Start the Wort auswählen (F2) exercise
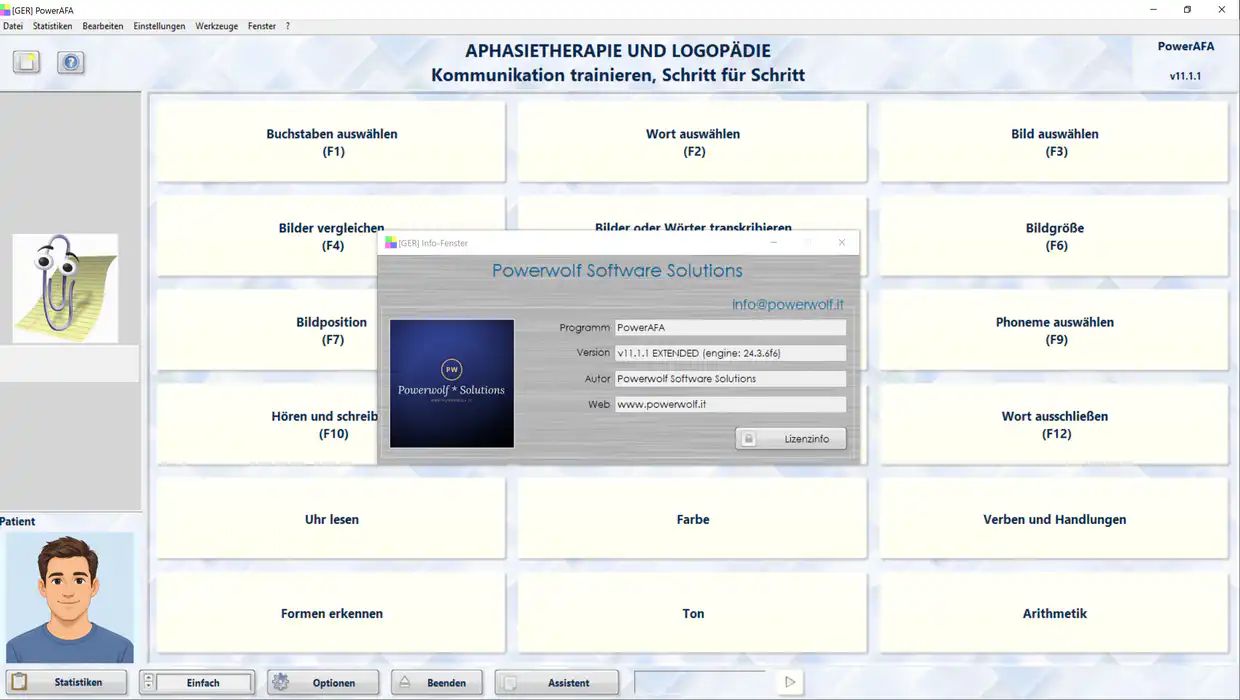This screenshot has height=700, width=1240. click(692, 142)
